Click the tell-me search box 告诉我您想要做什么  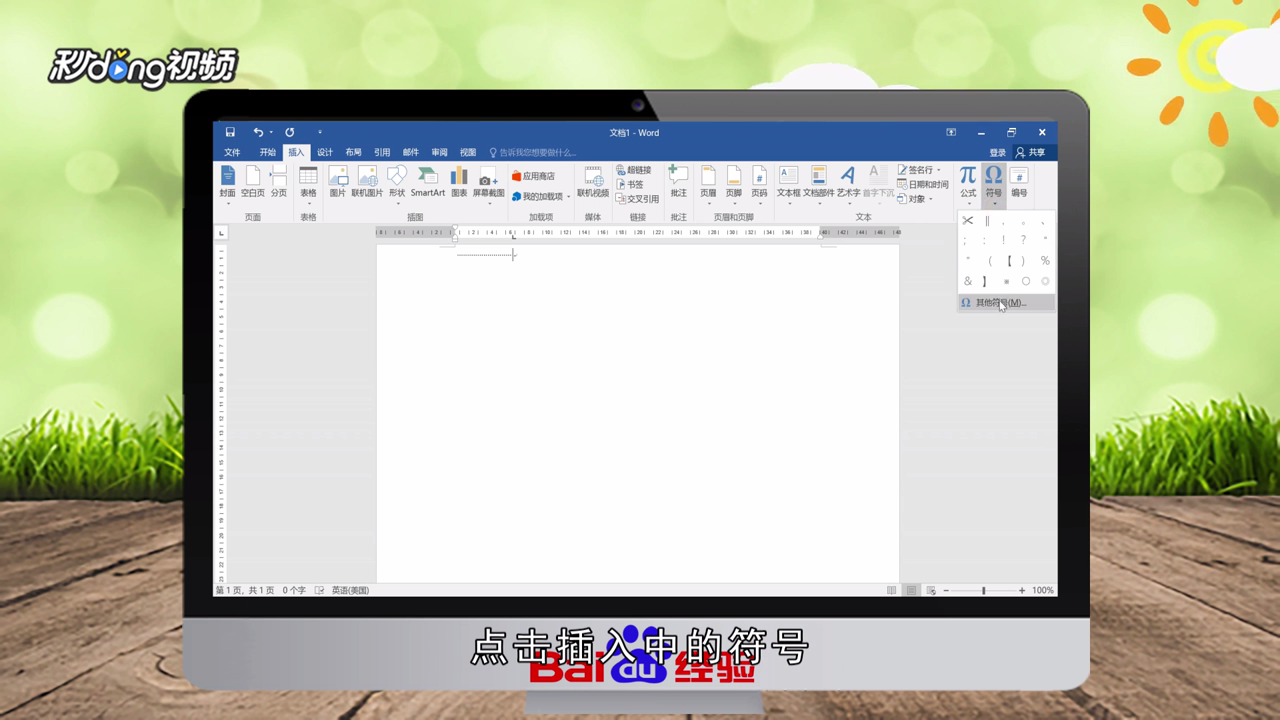(x=533, y=152)
